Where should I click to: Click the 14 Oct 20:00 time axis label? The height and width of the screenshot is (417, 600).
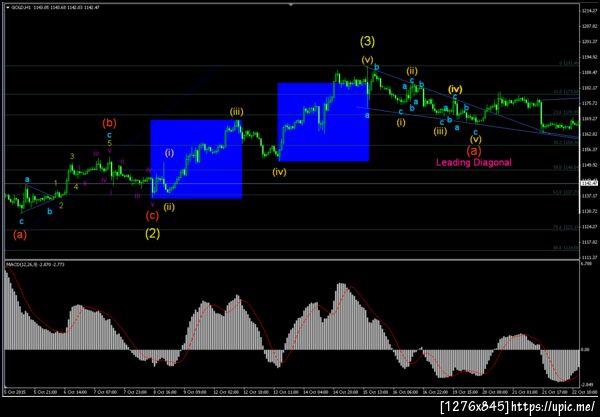tap(345, 392)
